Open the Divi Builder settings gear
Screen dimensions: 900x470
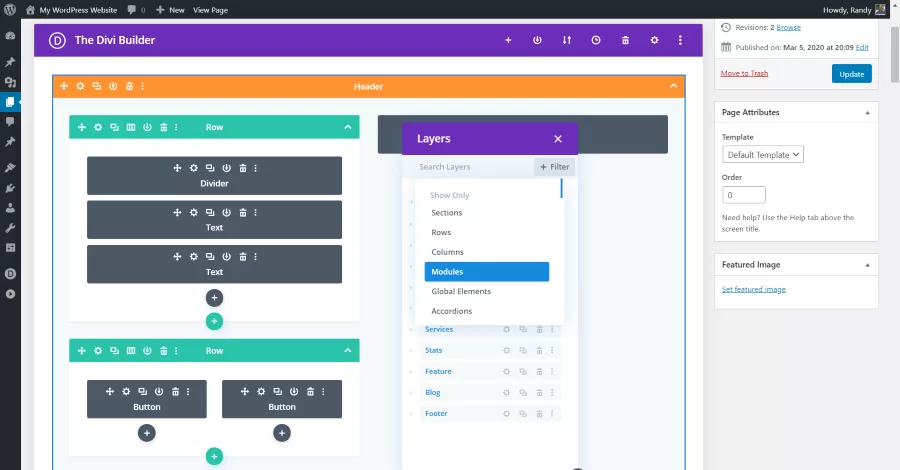(654, 40)
